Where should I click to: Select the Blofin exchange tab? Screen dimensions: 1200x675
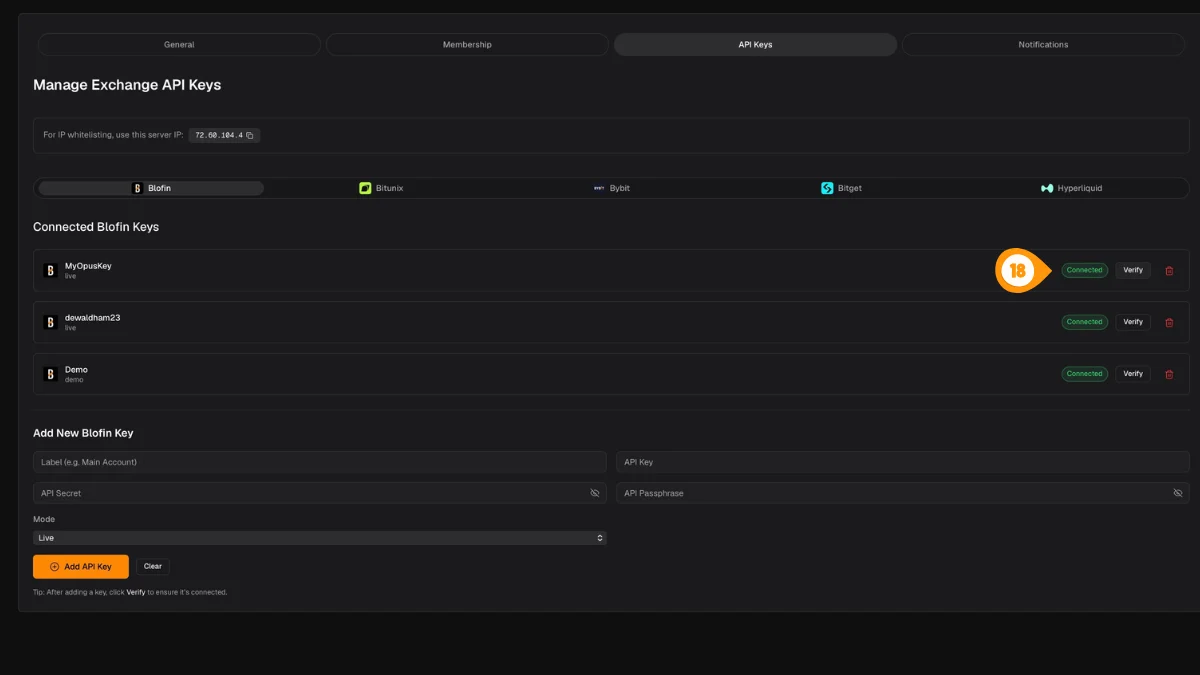(x=151, y=188)
